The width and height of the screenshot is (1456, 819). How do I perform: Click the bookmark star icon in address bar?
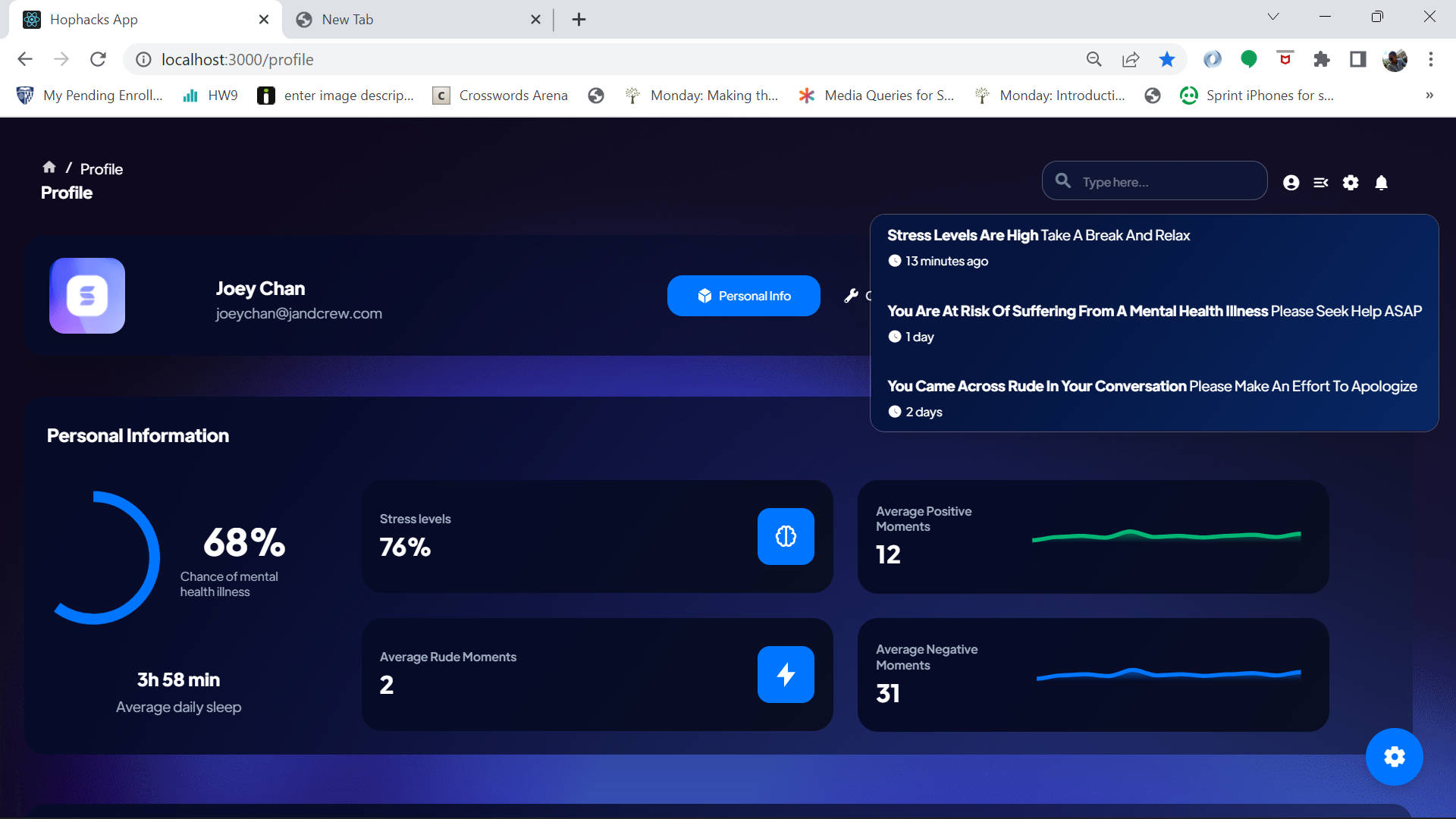click(x=1166, y=59)
